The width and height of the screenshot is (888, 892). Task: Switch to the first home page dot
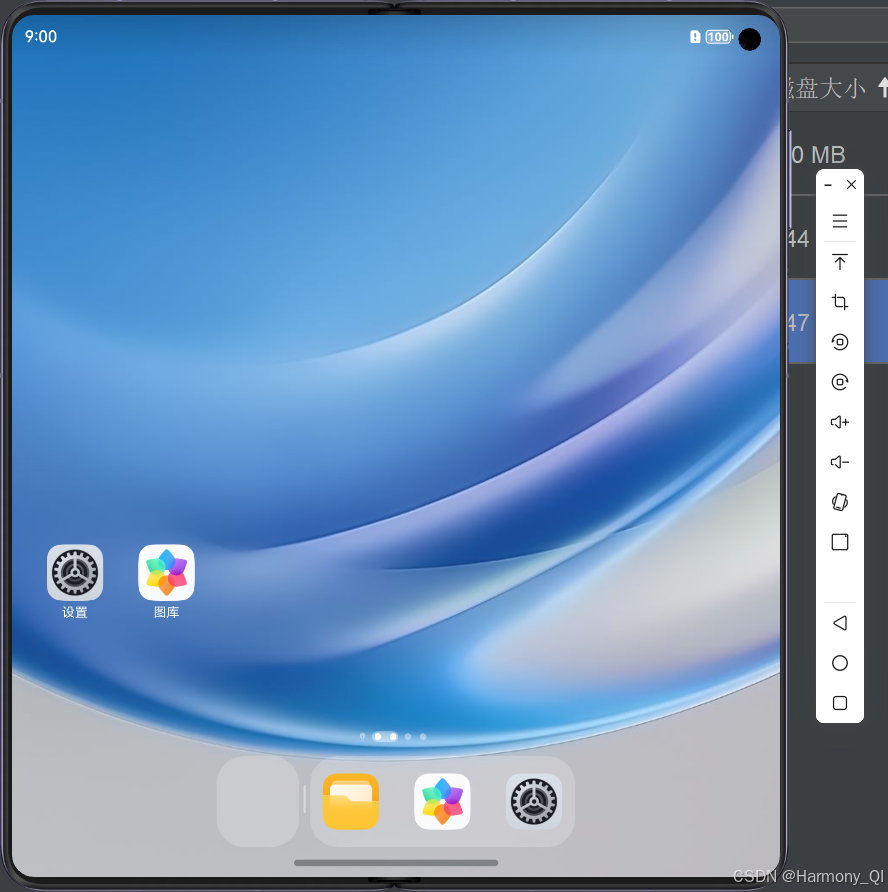(362, 737)
